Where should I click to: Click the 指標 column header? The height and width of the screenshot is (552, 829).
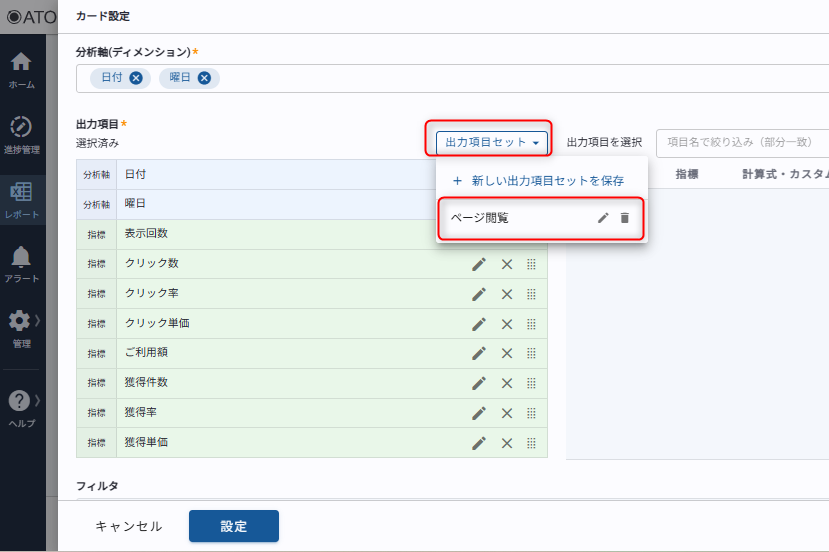pos(687,174)
